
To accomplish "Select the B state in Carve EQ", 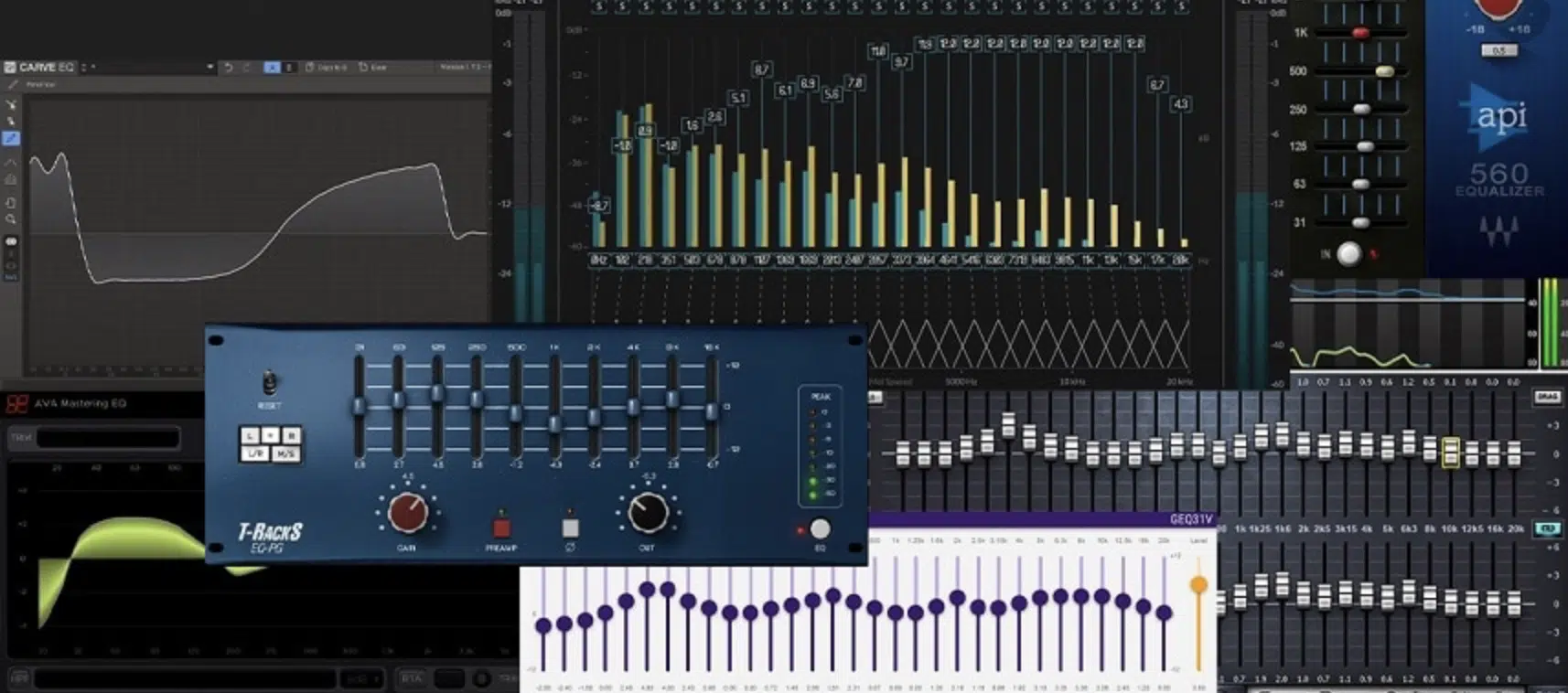I will 289,68.
